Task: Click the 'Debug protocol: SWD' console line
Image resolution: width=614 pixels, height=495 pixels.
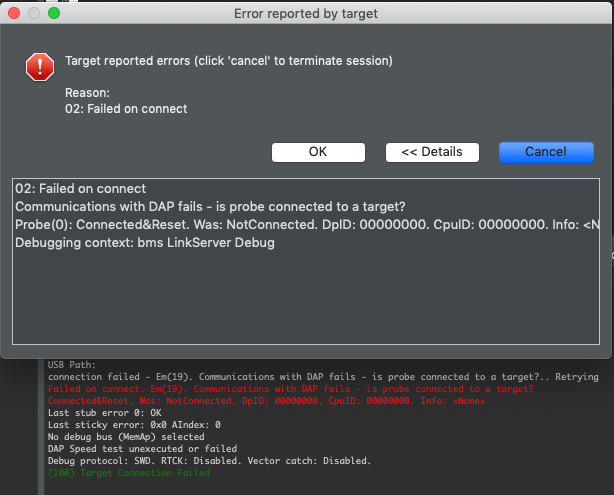Action: point(209,461)
